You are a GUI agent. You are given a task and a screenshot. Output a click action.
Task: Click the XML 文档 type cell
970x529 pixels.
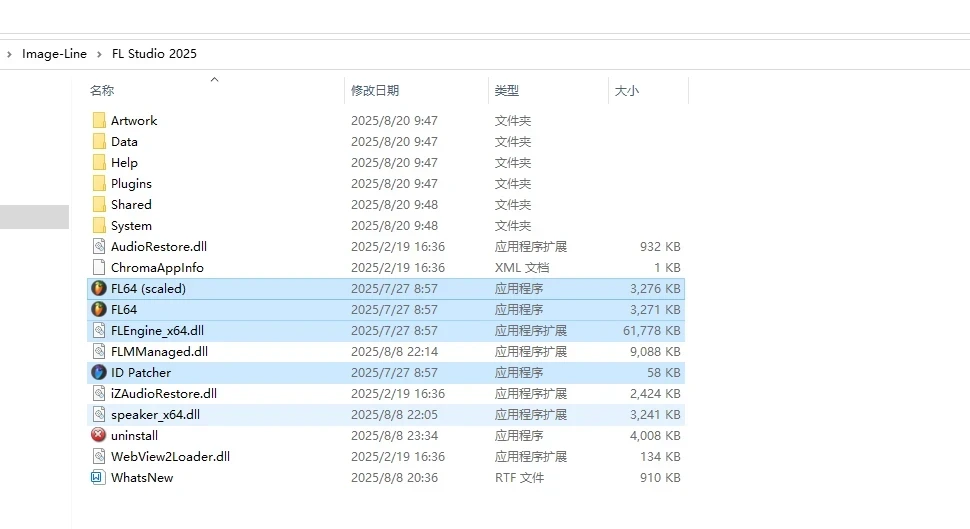point(521,268)
